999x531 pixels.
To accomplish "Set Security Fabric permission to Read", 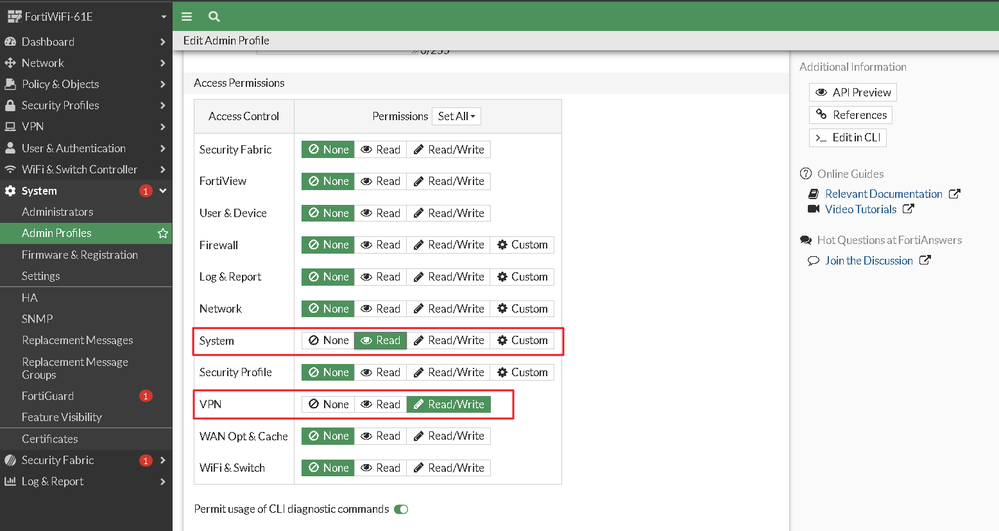I will (x=380, y=150).
